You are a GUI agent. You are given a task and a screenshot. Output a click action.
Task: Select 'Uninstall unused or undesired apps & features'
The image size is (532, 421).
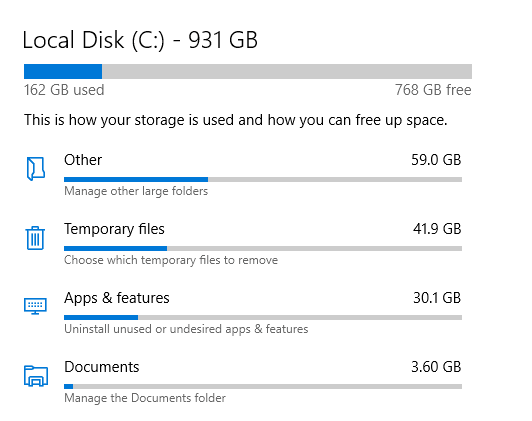click(186, 329)
